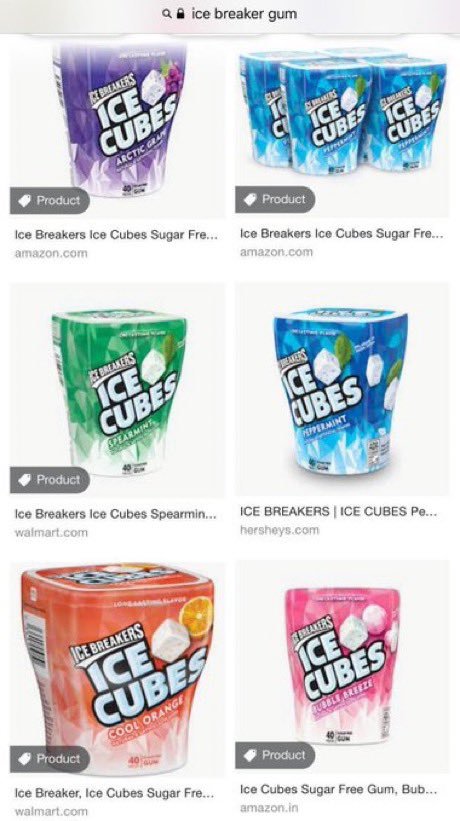Screen dimensions: 460x821
Task: Open the orange Cool Orange gum image
Action: point(118,670)
